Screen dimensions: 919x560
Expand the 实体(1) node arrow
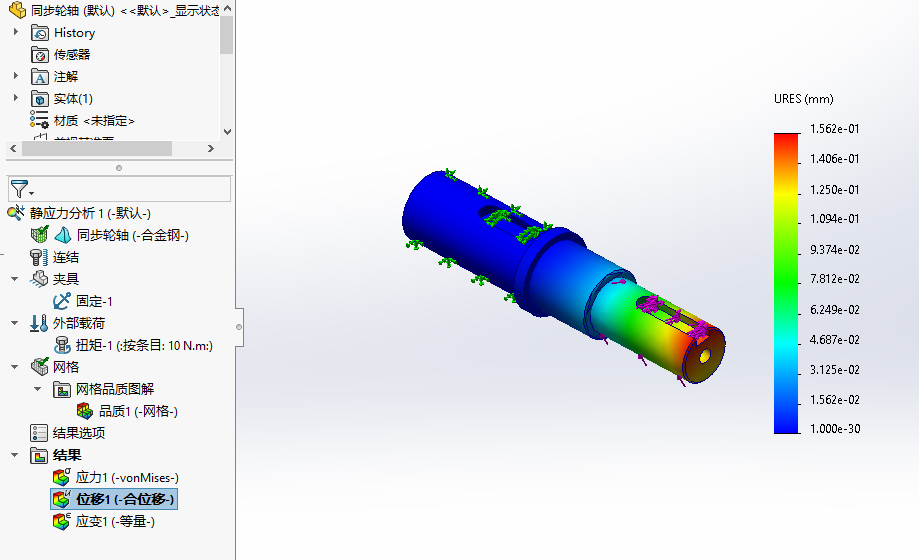click(x=16, y=97)
